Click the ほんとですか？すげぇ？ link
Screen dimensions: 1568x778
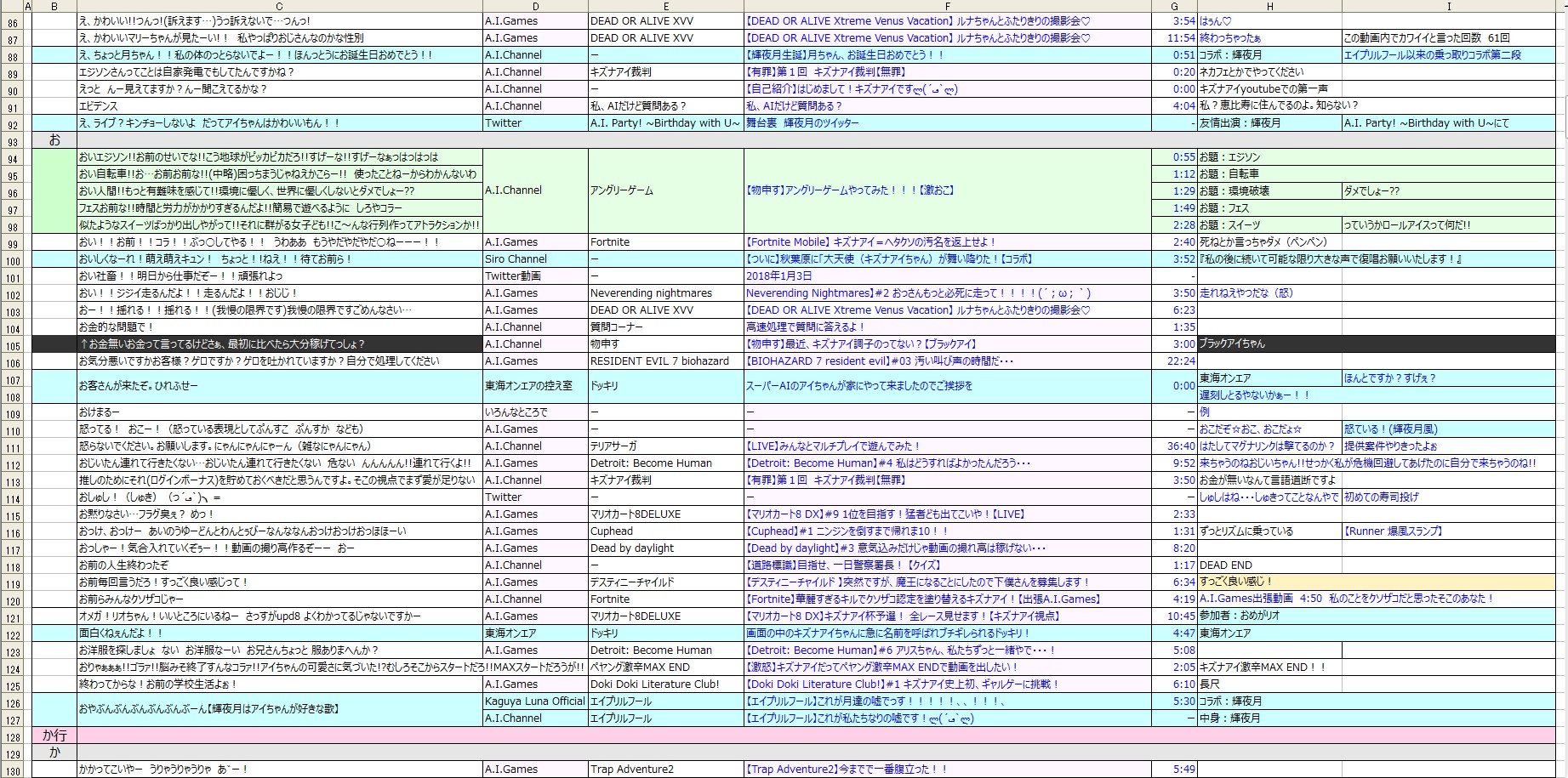pyautogui.click(x=1390, y=378)
